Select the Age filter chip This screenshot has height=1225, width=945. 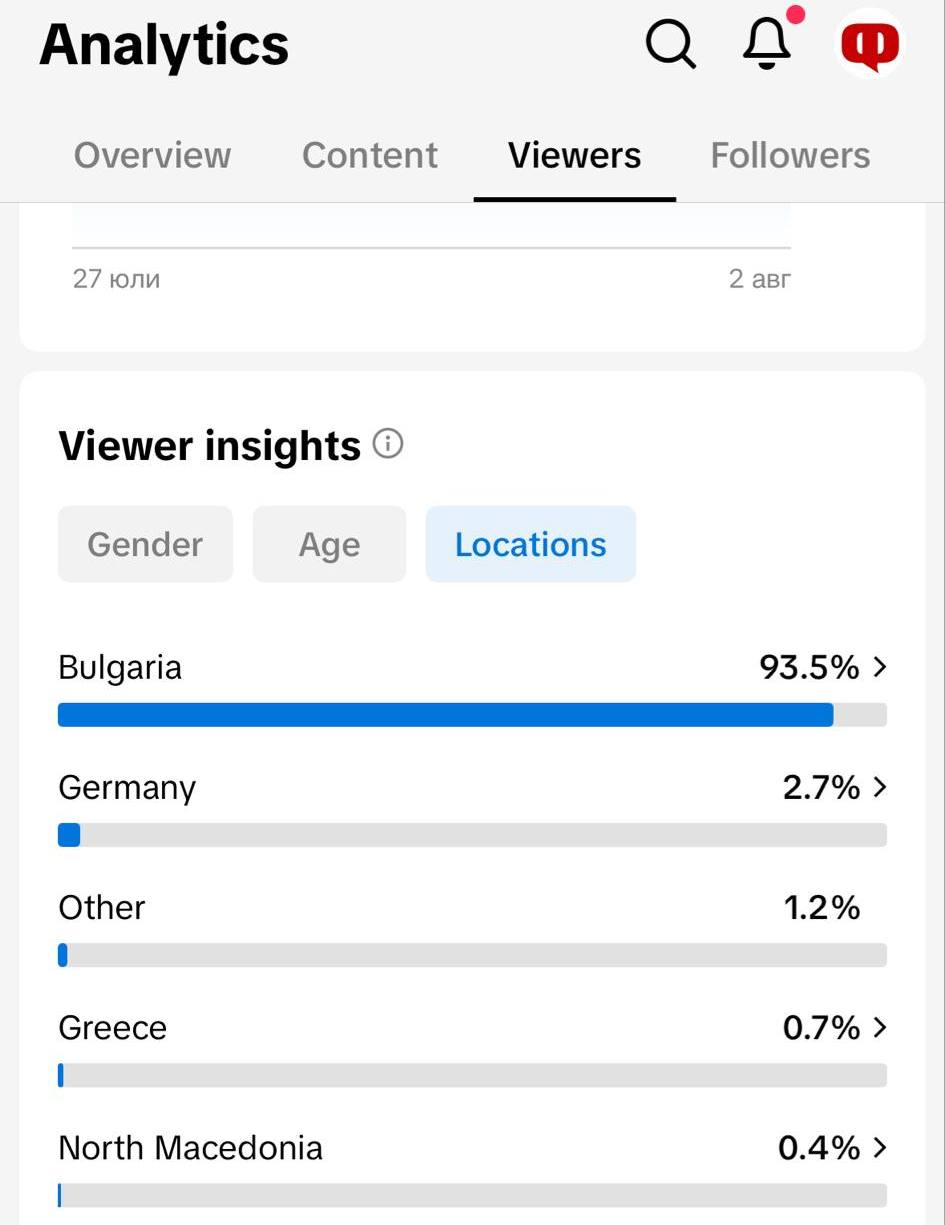(329, 544)
